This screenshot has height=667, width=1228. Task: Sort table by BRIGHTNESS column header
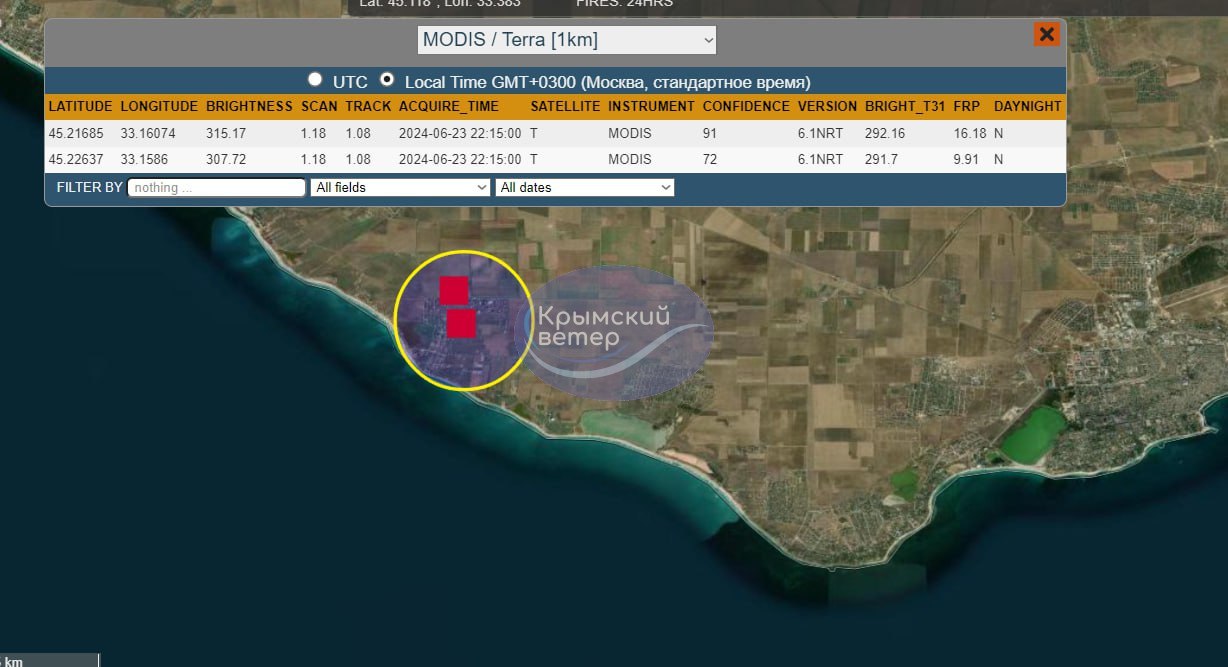click(x=249, y=106)
